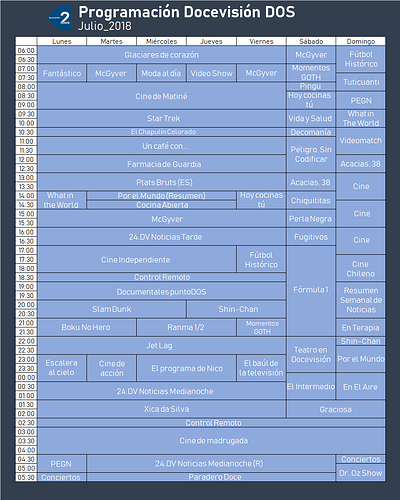Screen dimensions: 400x500
Task: Click the Monday PEGN cell at 04:30
Action: [62, 463]
